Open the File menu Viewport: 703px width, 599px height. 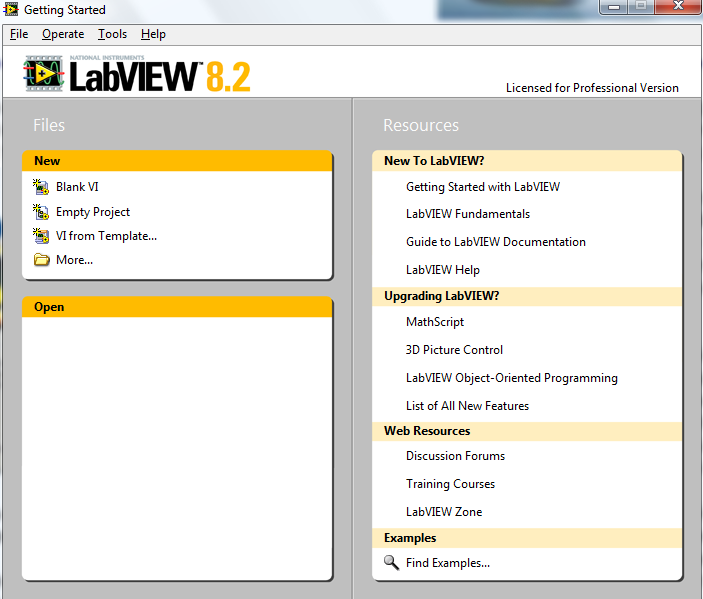19,34
